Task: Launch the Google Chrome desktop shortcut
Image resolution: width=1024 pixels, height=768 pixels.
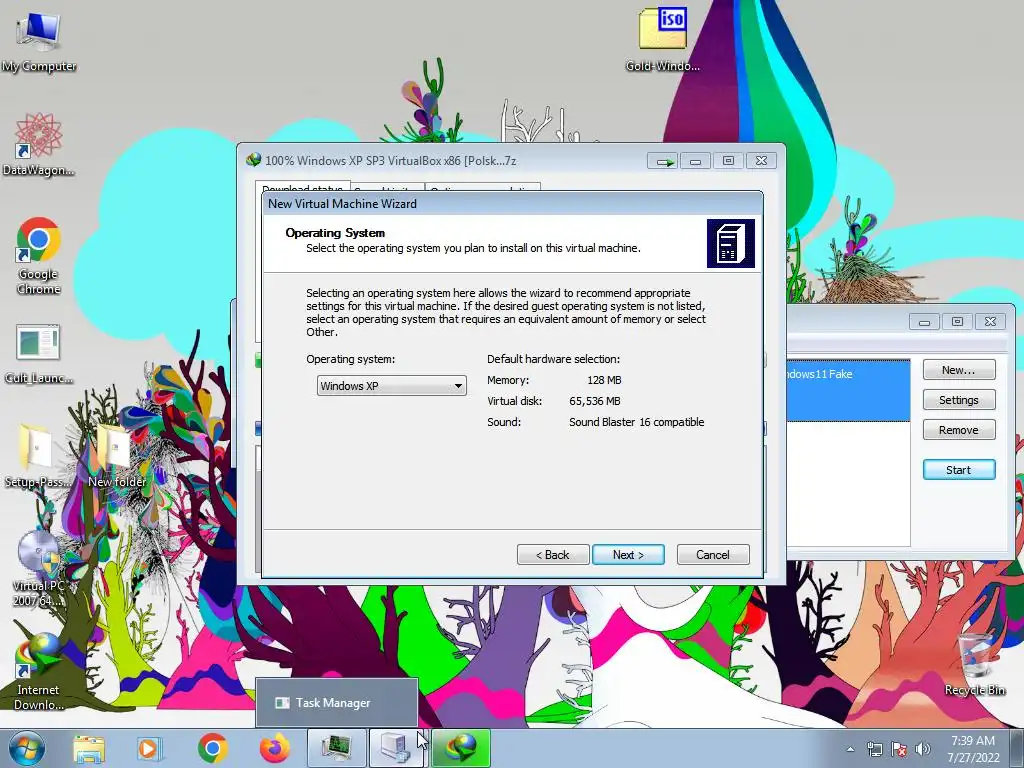Action: (39, 255)
